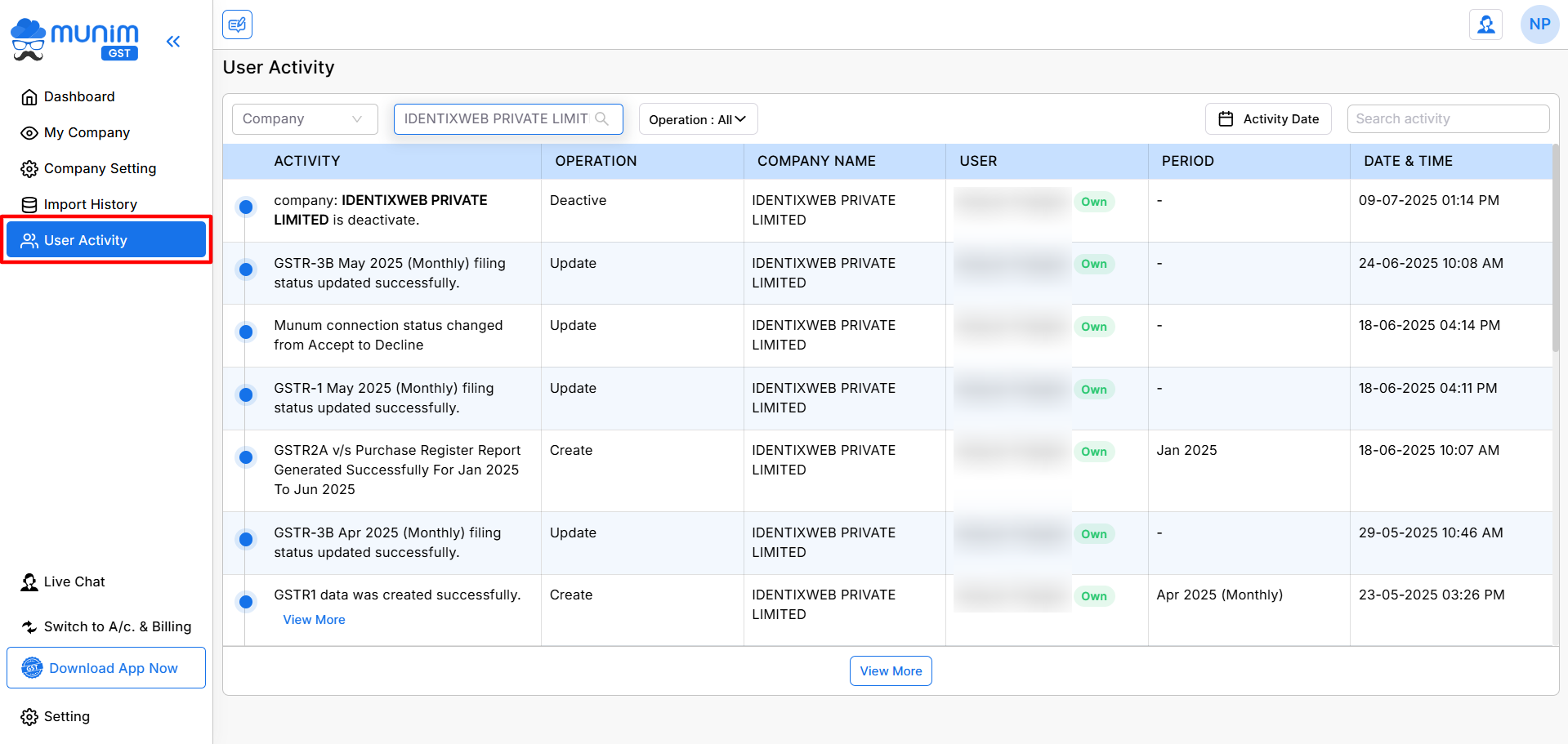The width and height of the screenshot is (1568, 744).
Task: Click the Live Chat agent icon
Action: (x=29, y=582)
